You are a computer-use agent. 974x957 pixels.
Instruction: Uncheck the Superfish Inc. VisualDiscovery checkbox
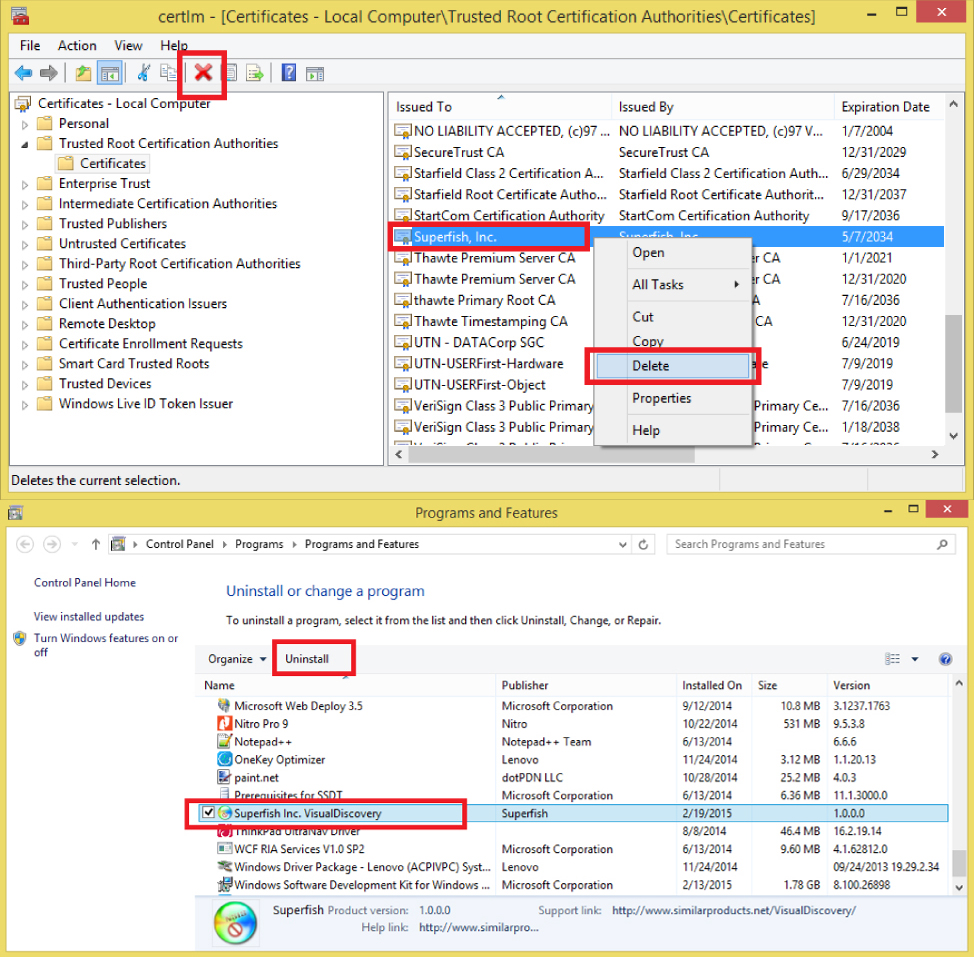coord(208,813)
